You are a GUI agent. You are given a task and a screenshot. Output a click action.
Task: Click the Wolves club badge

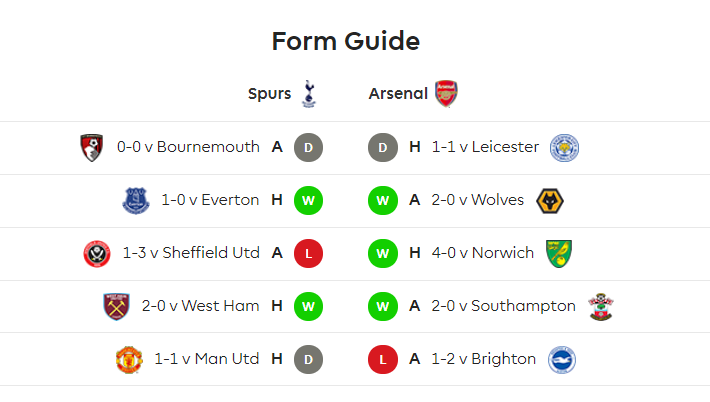[x=550, y=201]
